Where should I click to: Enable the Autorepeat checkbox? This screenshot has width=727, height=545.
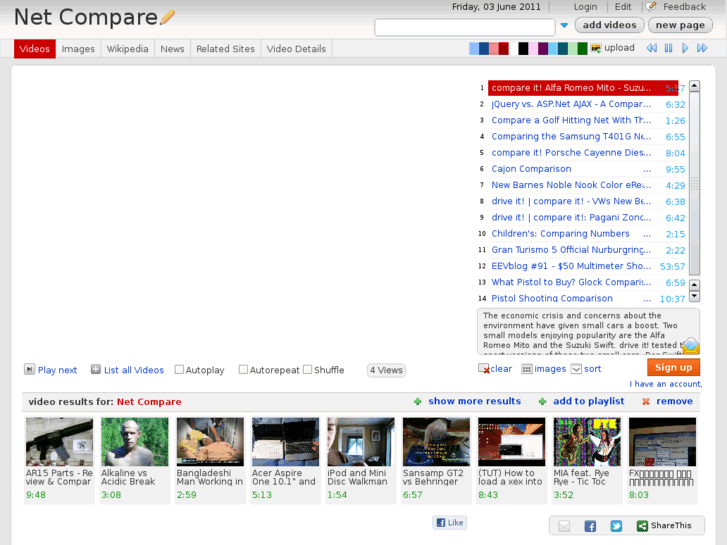(x=243, y=370)
